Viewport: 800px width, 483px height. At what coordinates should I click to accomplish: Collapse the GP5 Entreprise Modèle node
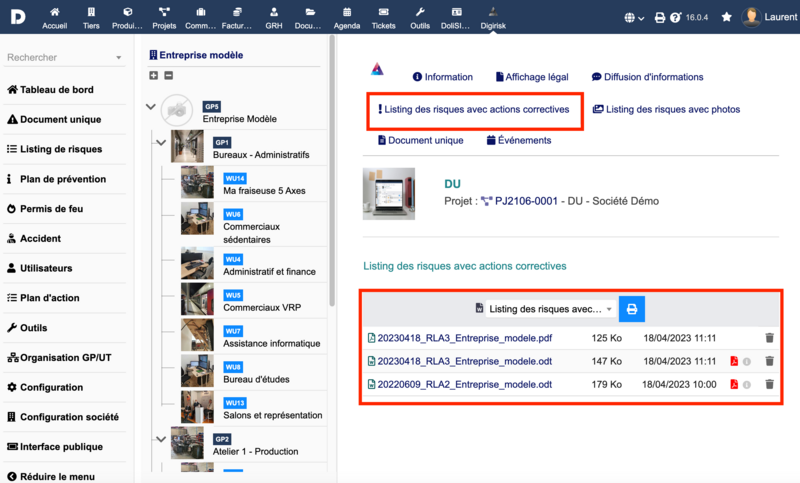[151, 107]
